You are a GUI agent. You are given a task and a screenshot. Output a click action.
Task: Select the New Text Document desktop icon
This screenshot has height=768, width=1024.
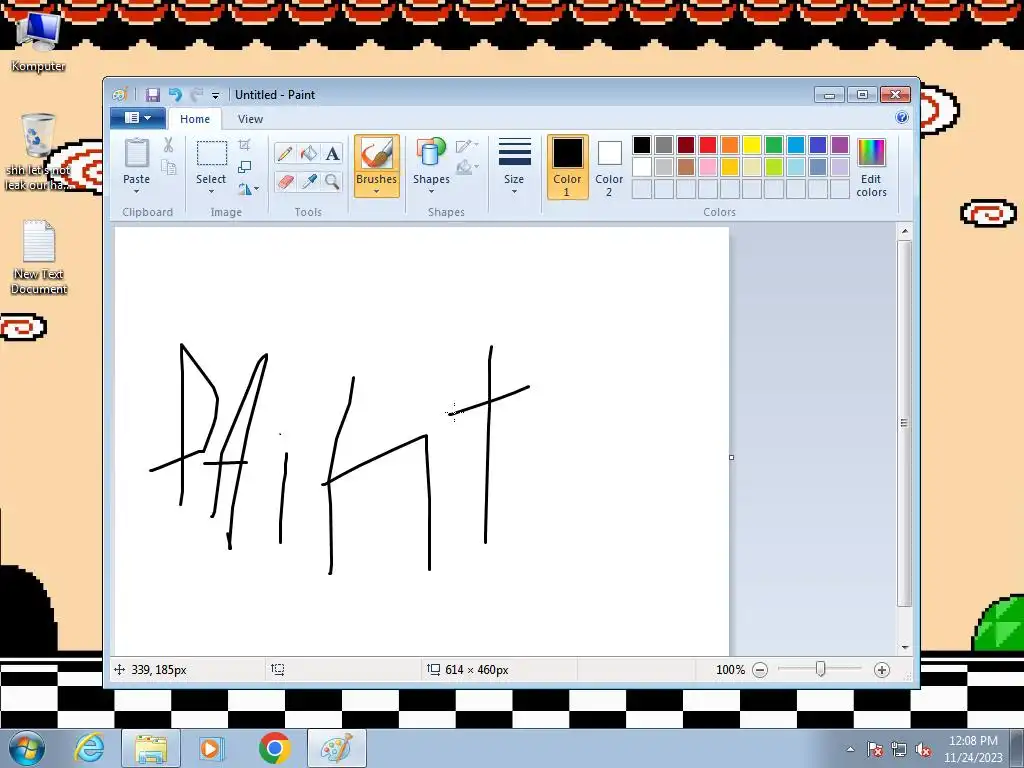pyautogui.click(x=39, y=257)
